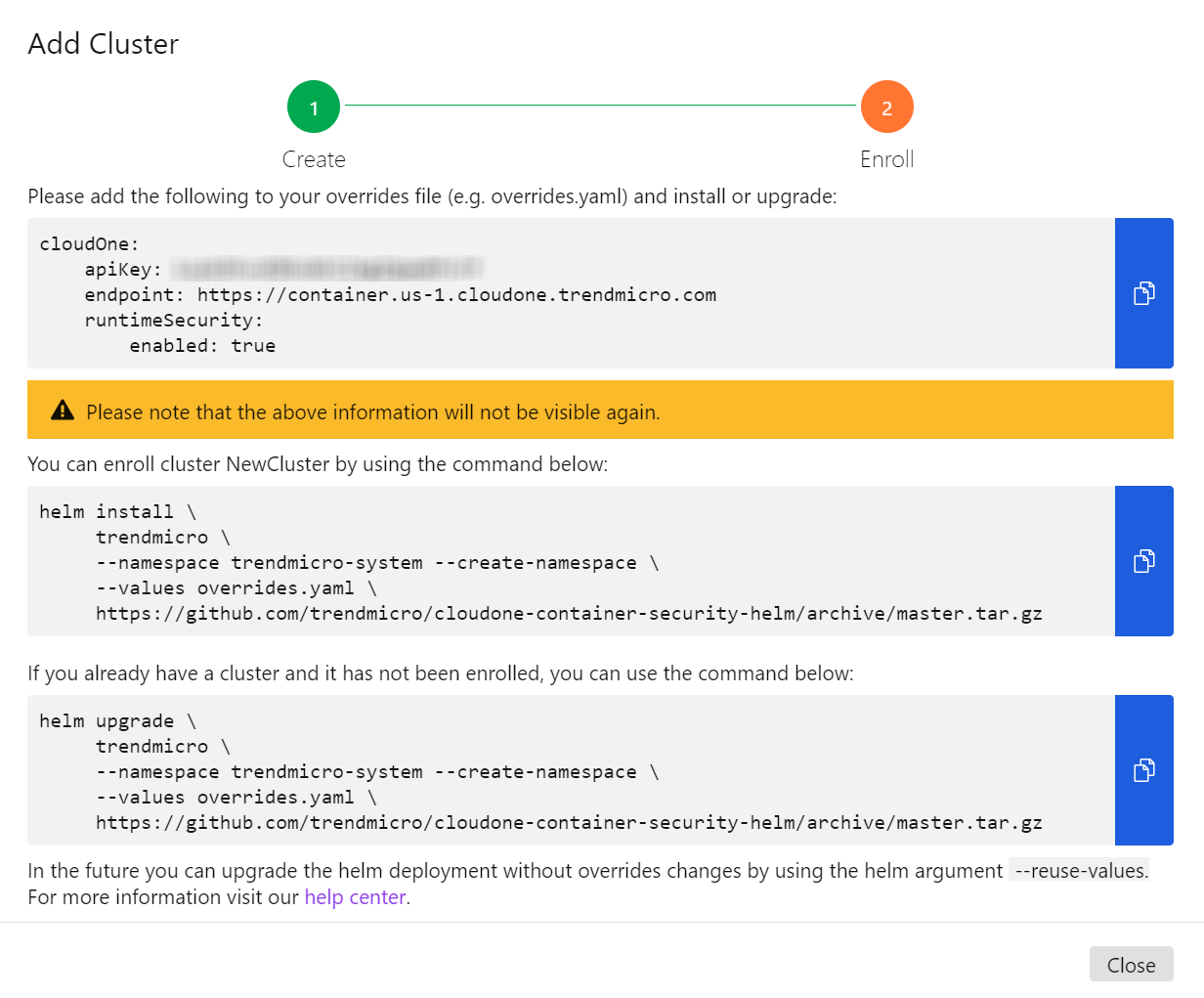Click the Add Cluster dialog title
The image size is (1204, 998).
[x=104, y=44]
